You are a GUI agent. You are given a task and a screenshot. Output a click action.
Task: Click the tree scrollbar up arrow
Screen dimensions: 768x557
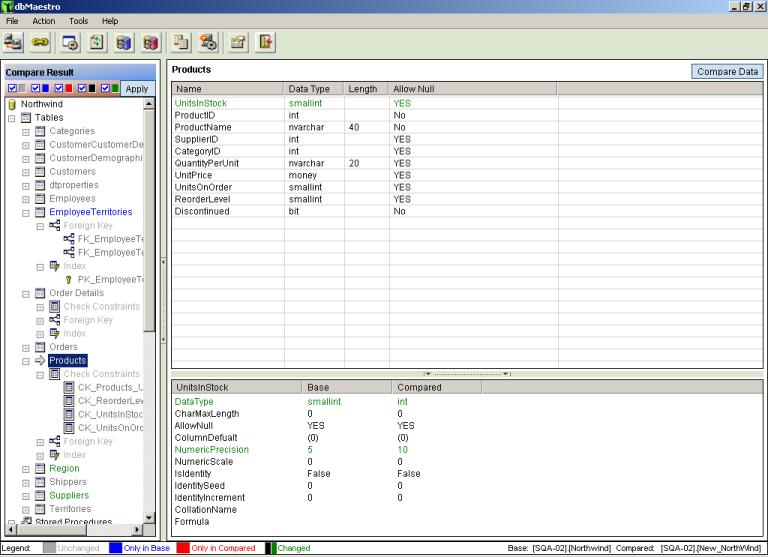pos(149,104)
